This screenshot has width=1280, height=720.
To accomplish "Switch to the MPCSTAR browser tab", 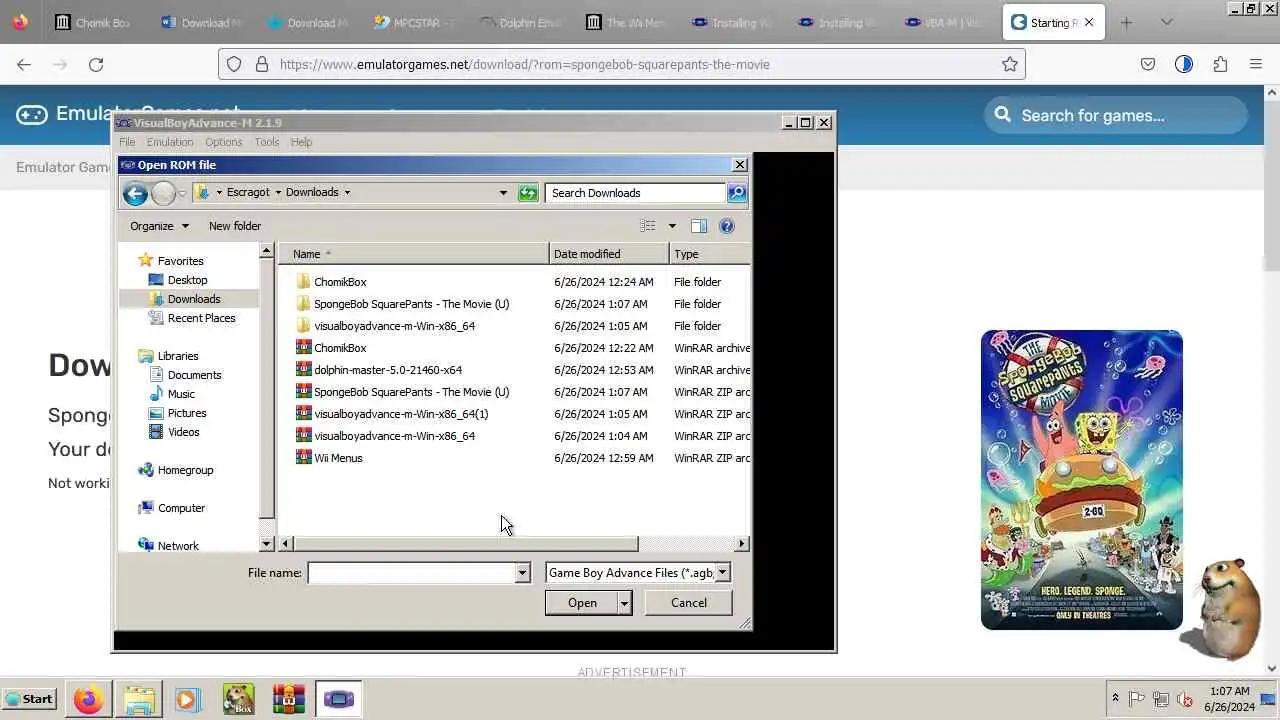I will (x=412, y=22).
